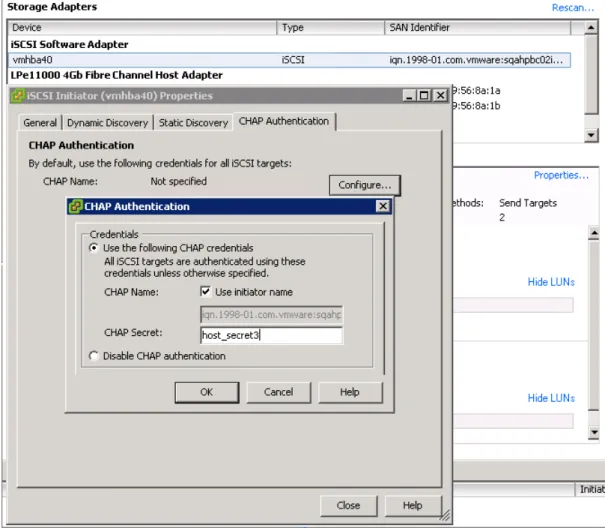The width and height of the screenshot is (605, 528).
Task: Sort by Device column header
Action: coord(142,28)
